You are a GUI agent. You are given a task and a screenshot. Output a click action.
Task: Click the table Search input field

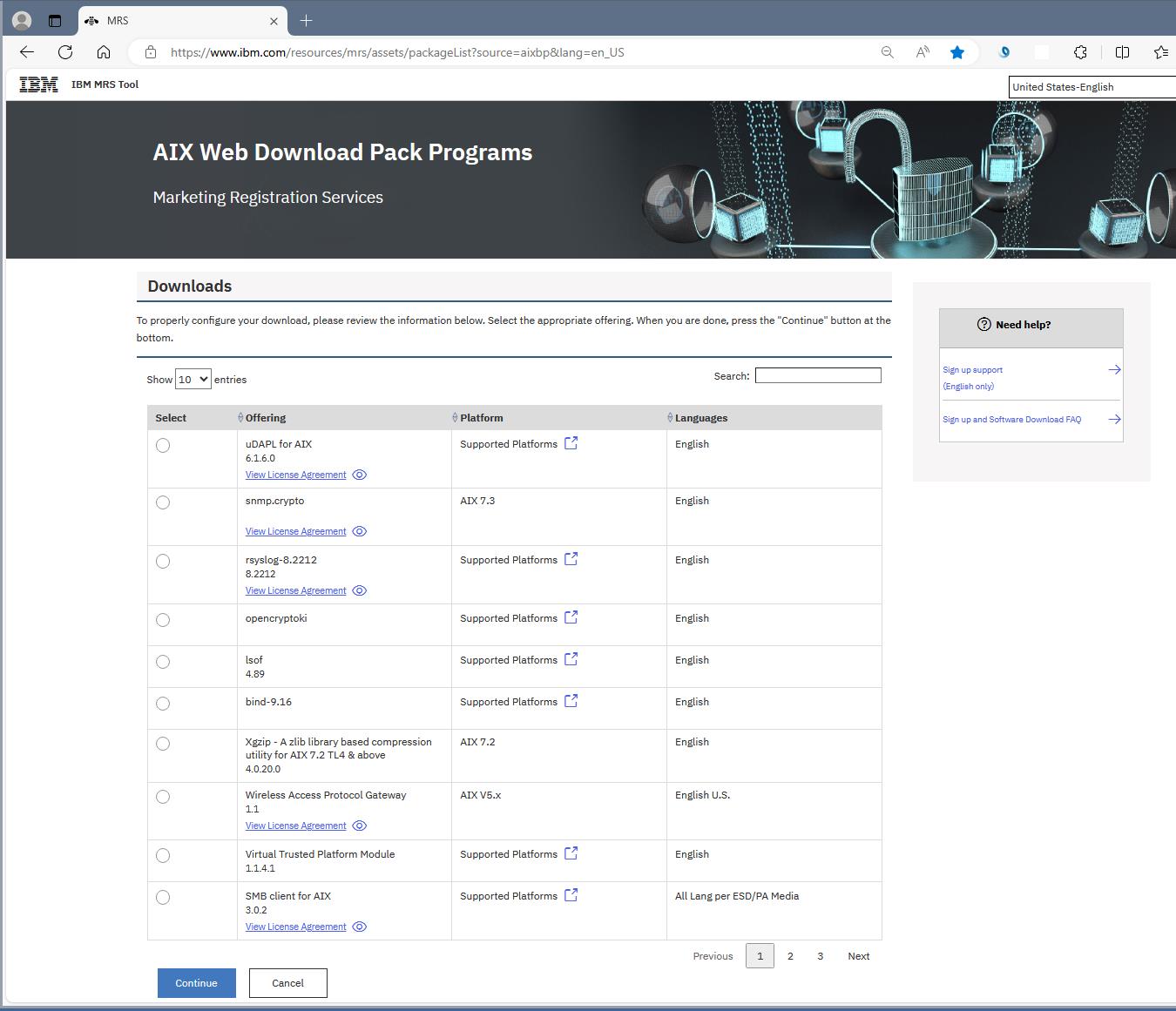pyautogui.click(x=818, y=375)
